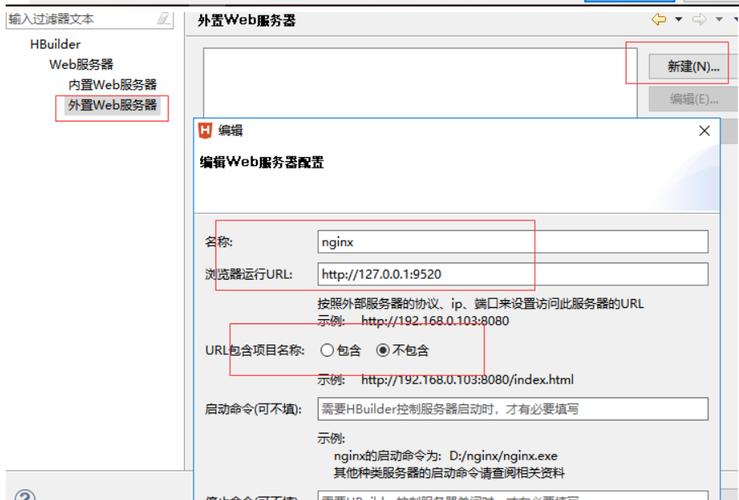Click the 启动命令 input field
Image resolution: width=739 pixels, height=500 pixels.
pyautogui.click(x=513, y=409)
